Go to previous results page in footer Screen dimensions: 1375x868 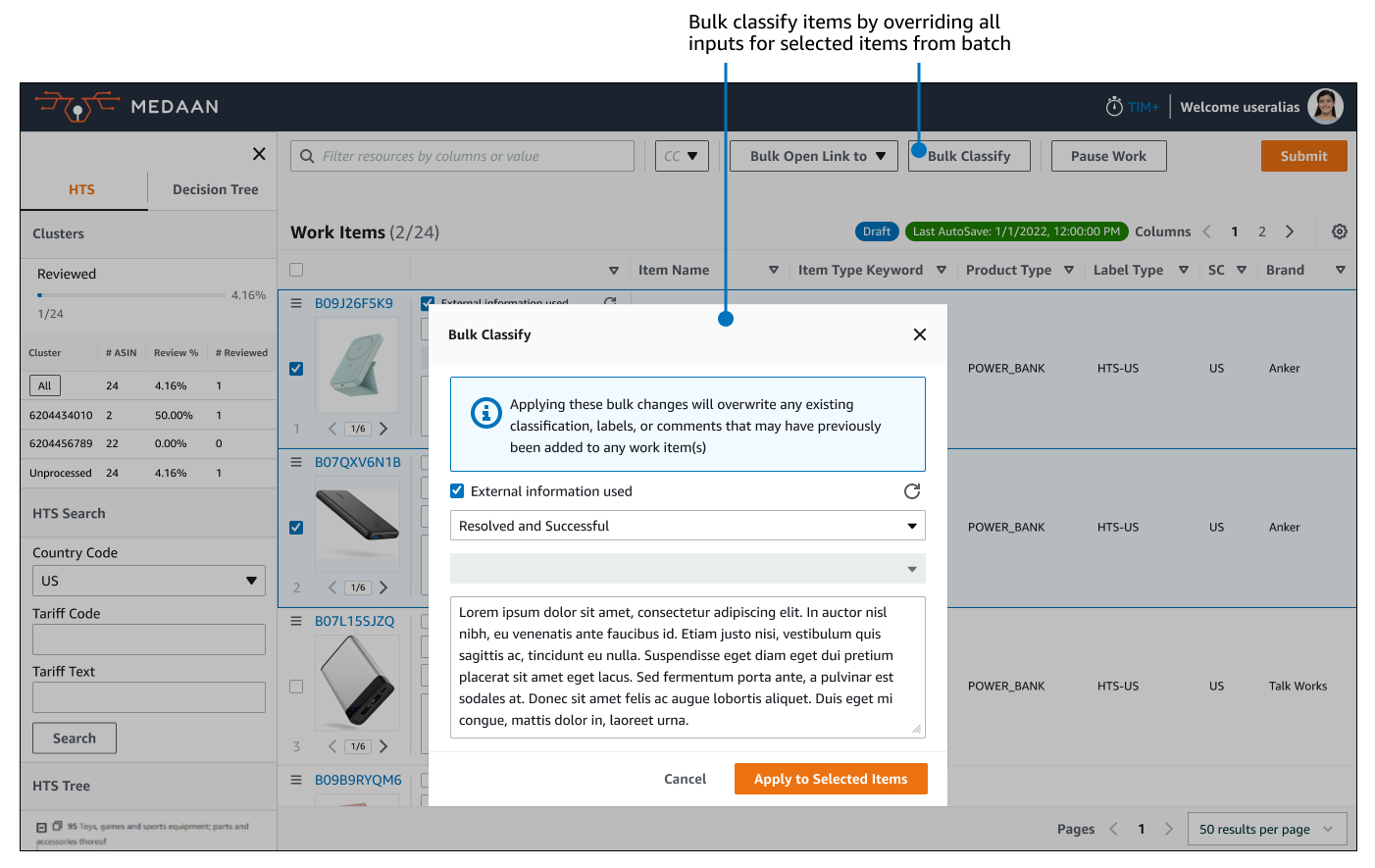pos(1114,829)
